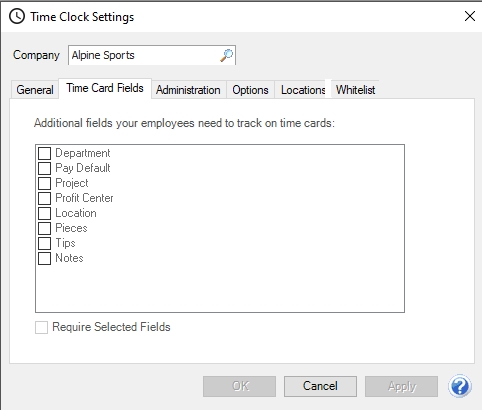Open the Whitelist tab

click(355, 90)
